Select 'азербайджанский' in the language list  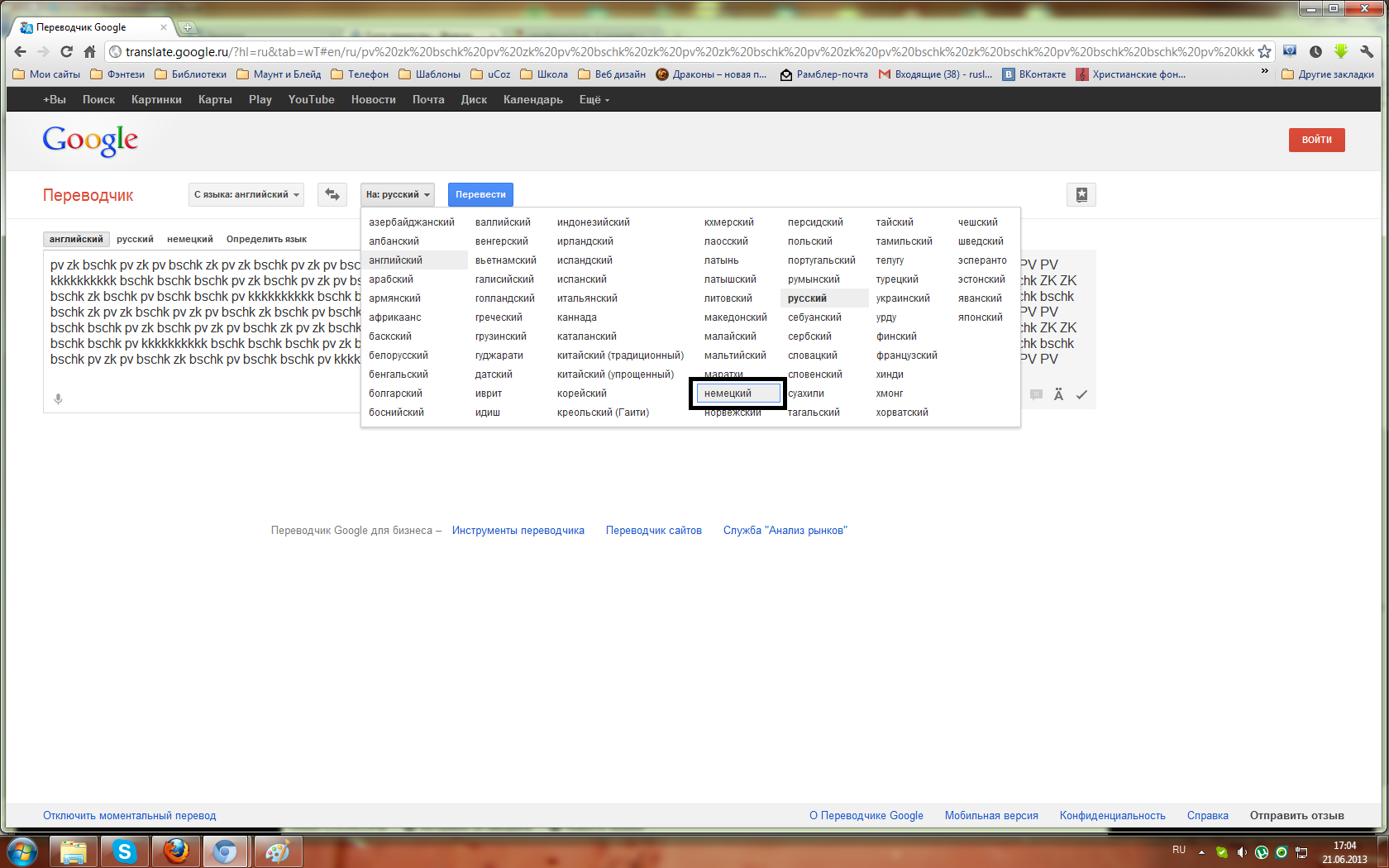click(412, 222)
